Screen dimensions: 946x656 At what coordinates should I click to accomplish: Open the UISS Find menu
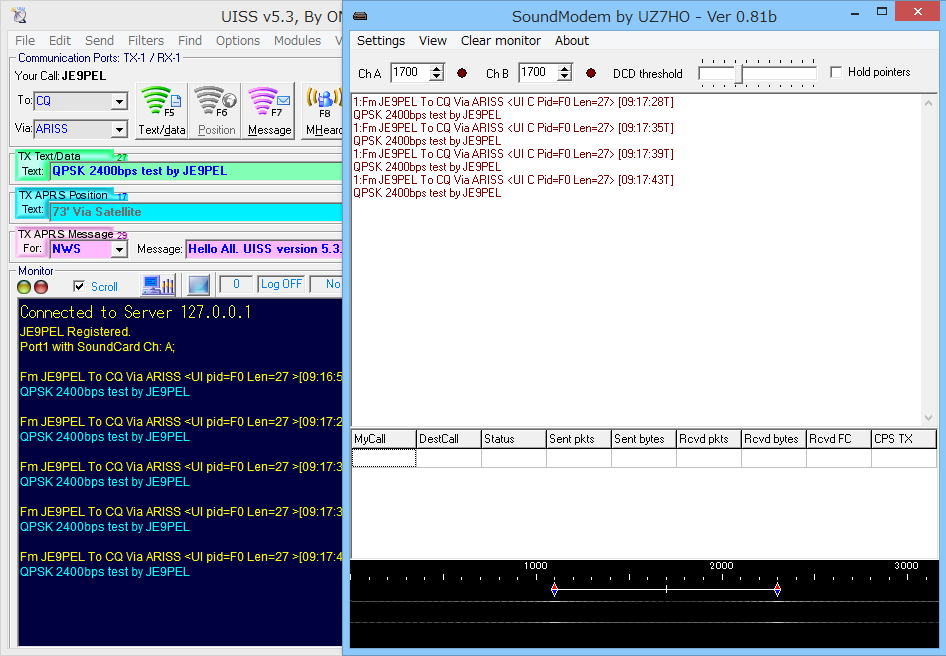point(190,40)
